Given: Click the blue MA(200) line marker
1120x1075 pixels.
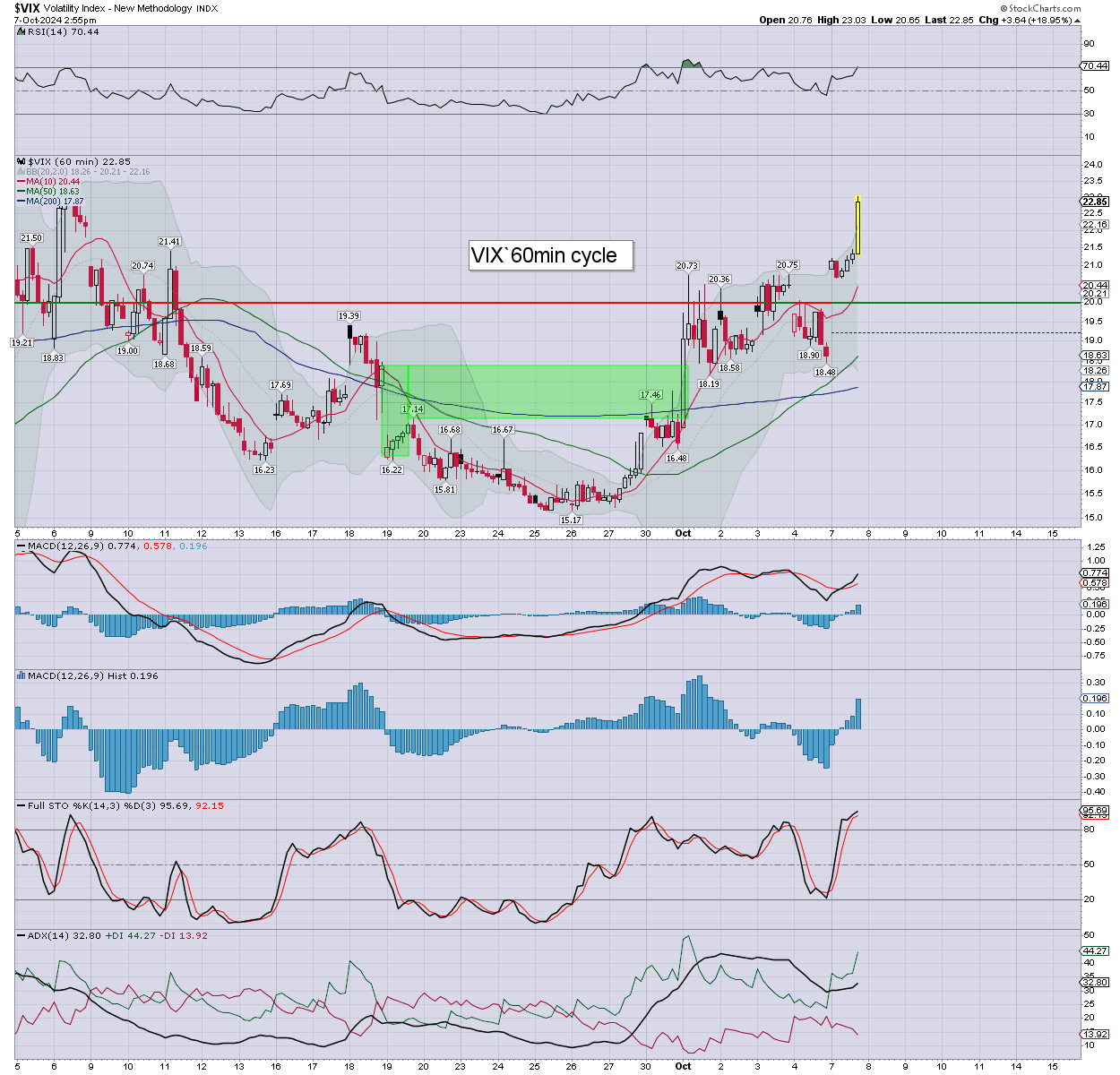Looking at the screenshot, I should 21,202.
